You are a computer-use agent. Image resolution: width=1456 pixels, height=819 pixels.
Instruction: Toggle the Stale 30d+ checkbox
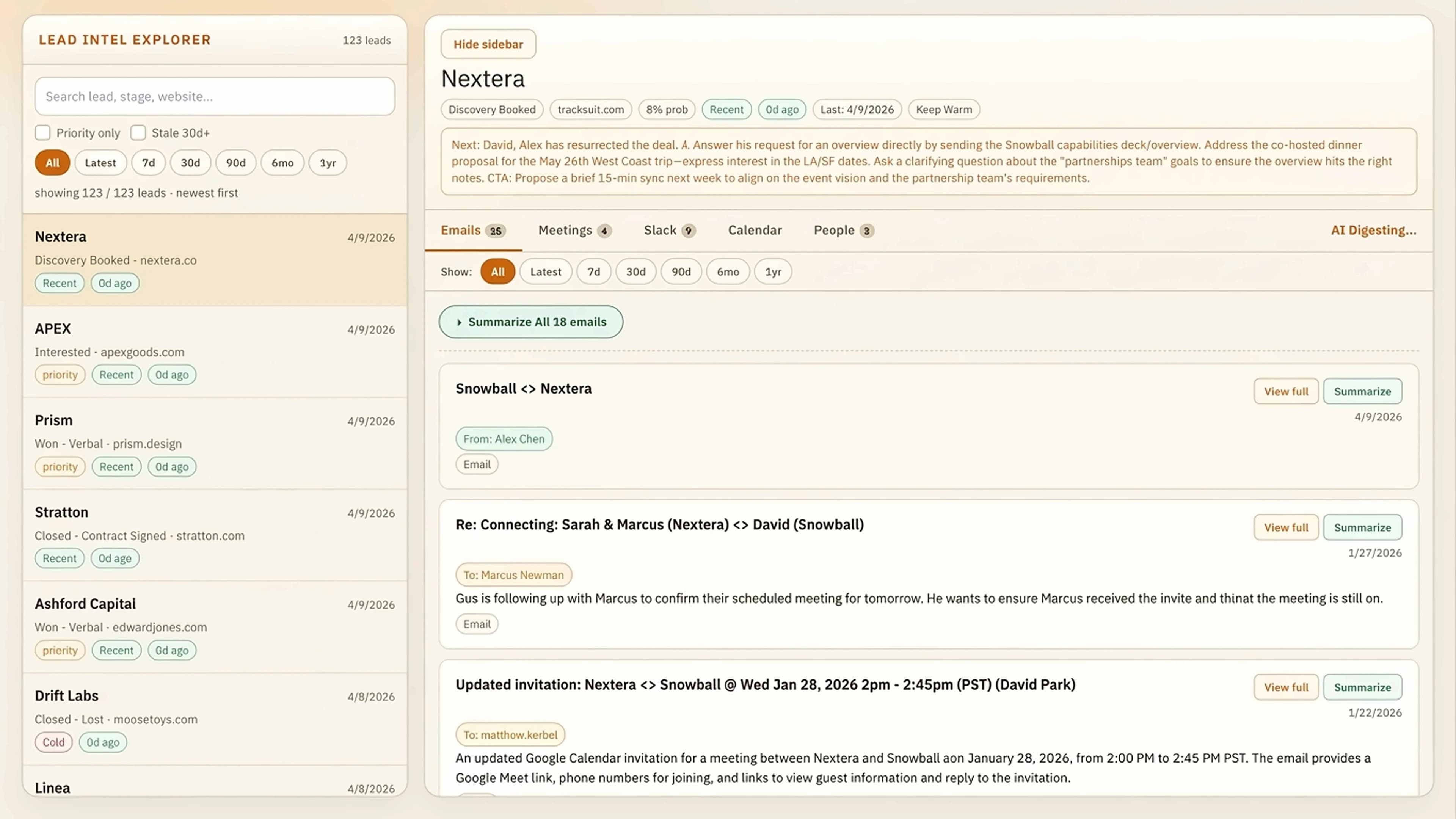pyautogui.click(x=138, y=133)
